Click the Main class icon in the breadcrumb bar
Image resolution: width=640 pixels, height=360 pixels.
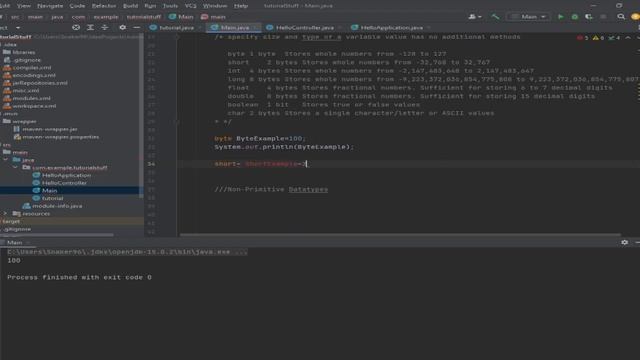coord(172,17)
